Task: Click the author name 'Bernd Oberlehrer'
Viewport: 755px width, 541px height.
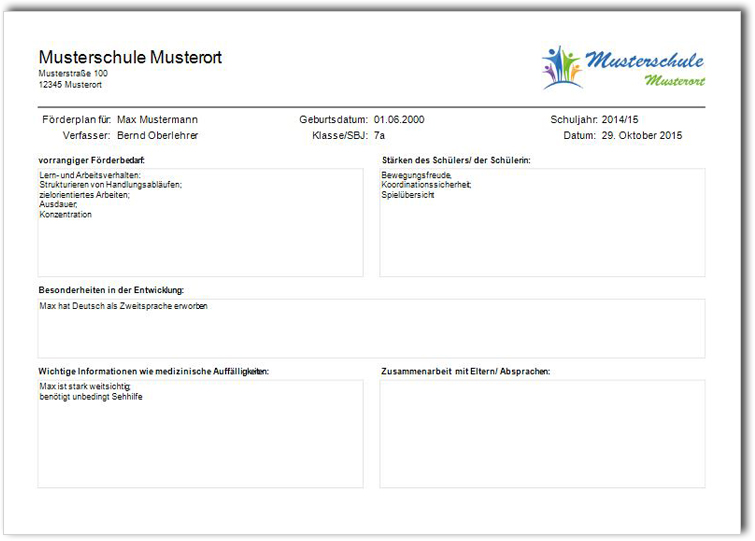Action: point(157,135)
